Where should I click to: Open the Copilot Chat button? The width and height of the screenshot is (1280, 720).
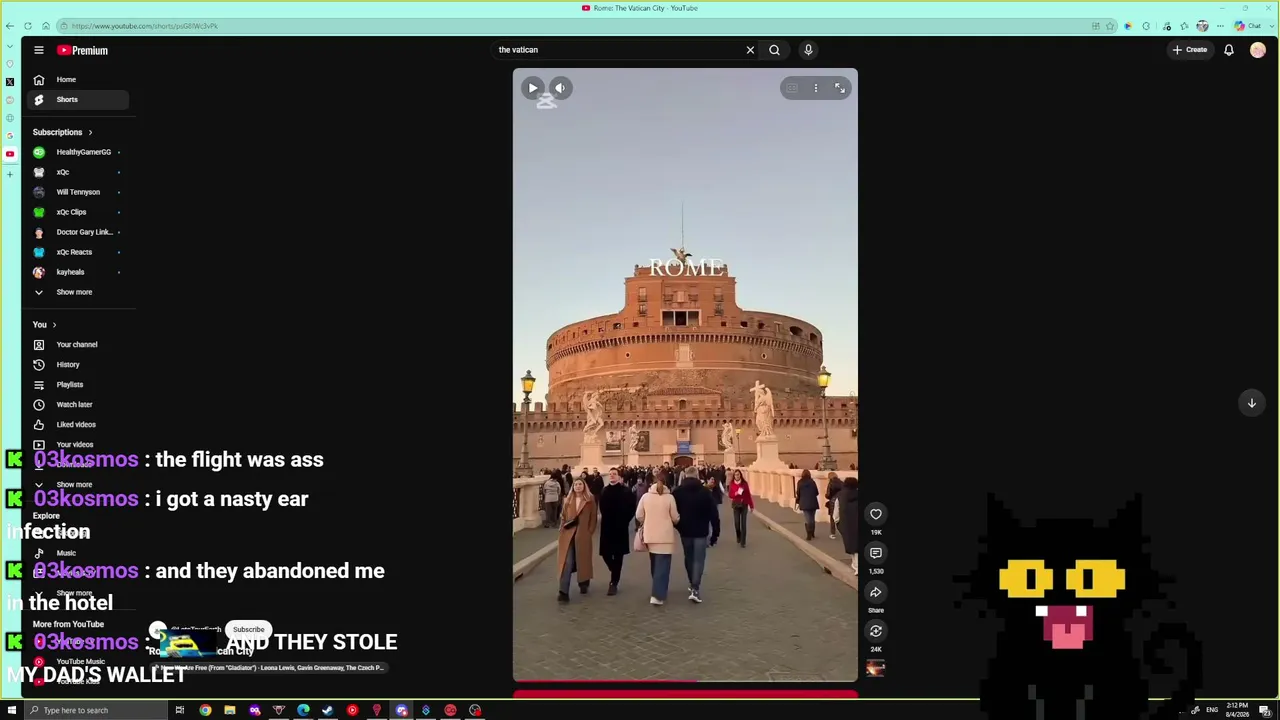[x=1247, y=26]
